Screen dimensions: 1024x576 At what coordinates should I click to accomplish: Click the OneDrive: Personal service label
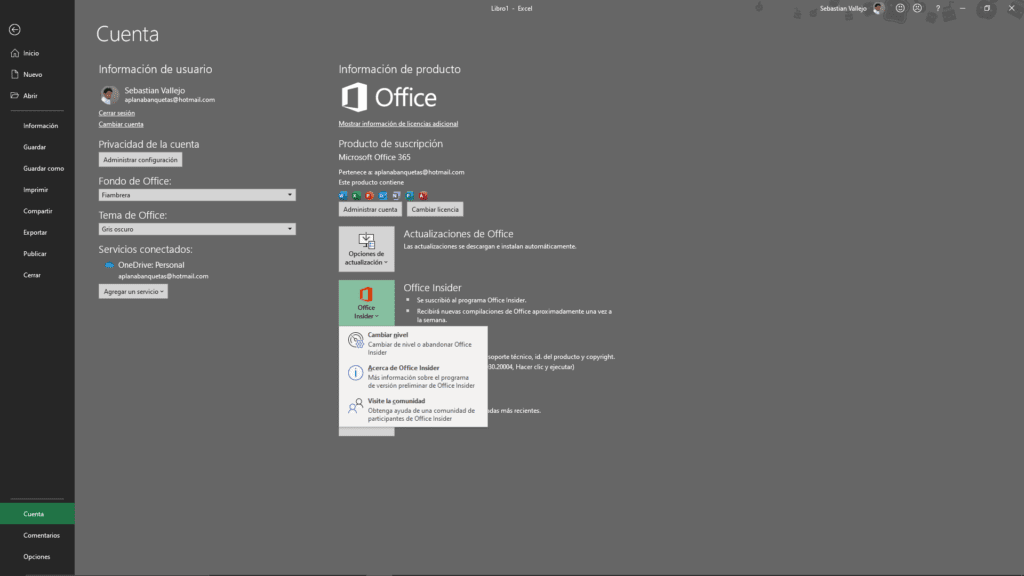pyautogui.click(x=151, y=265)
